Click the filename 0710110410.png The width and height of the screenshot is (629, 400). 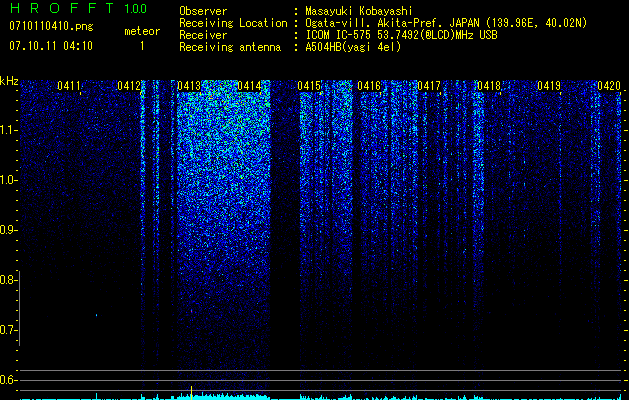tap(51, 27)
